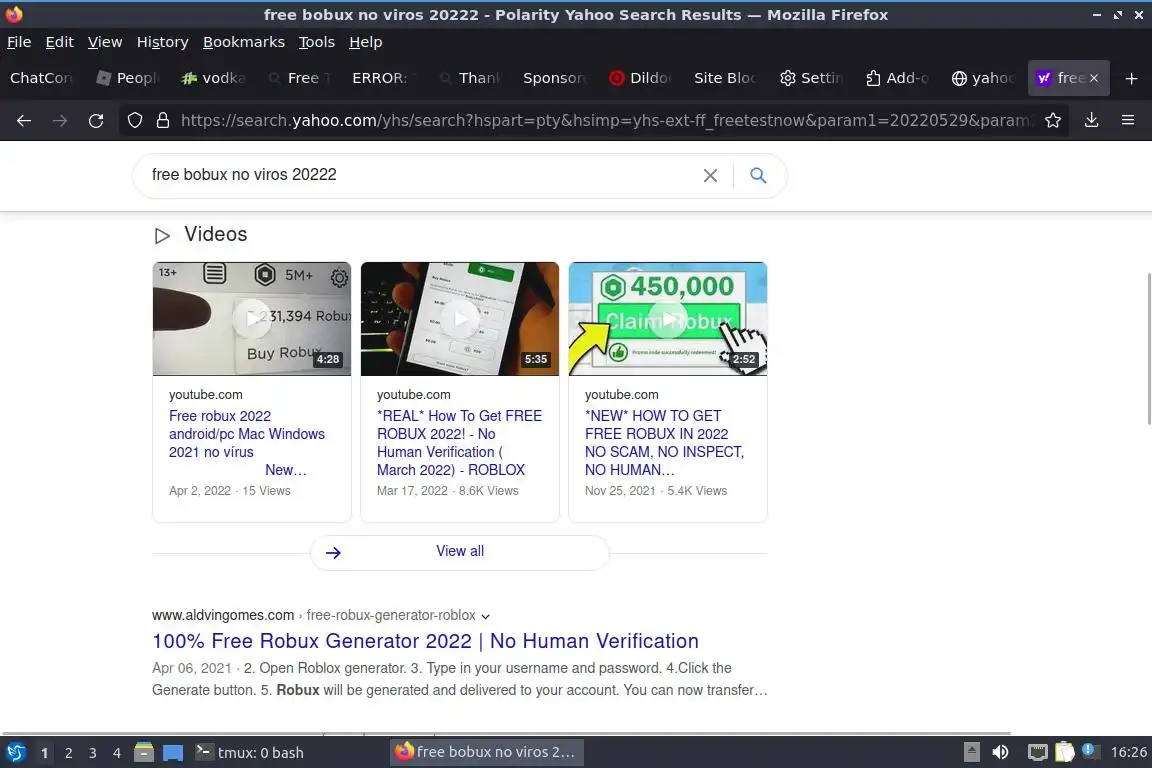Click the Videos play icon heading
The height and width of the screenshot is (768, 1152).
[x=162, y=235]
